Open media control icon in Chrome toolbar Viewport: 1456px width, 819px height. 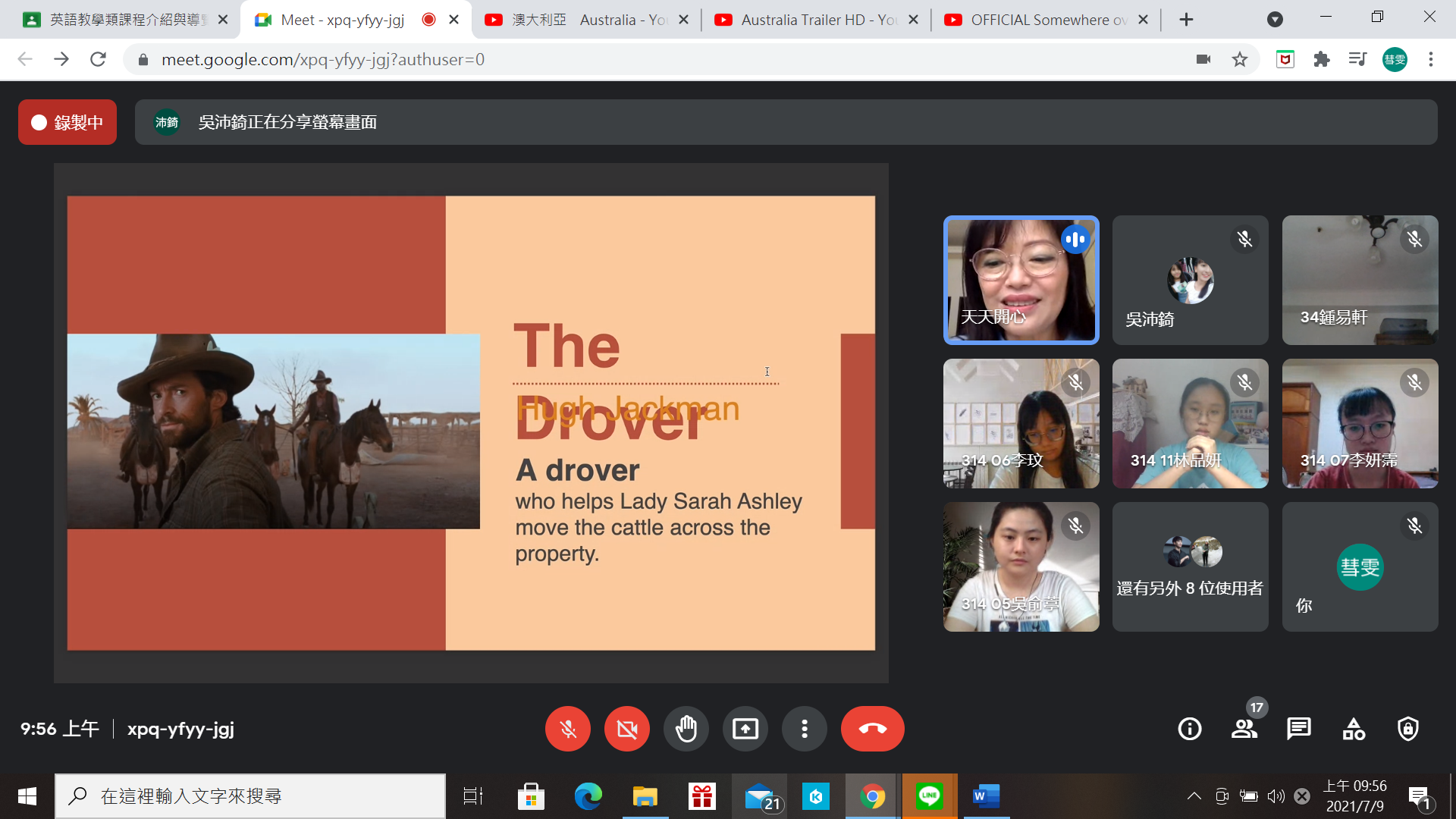pos(1357,59)
